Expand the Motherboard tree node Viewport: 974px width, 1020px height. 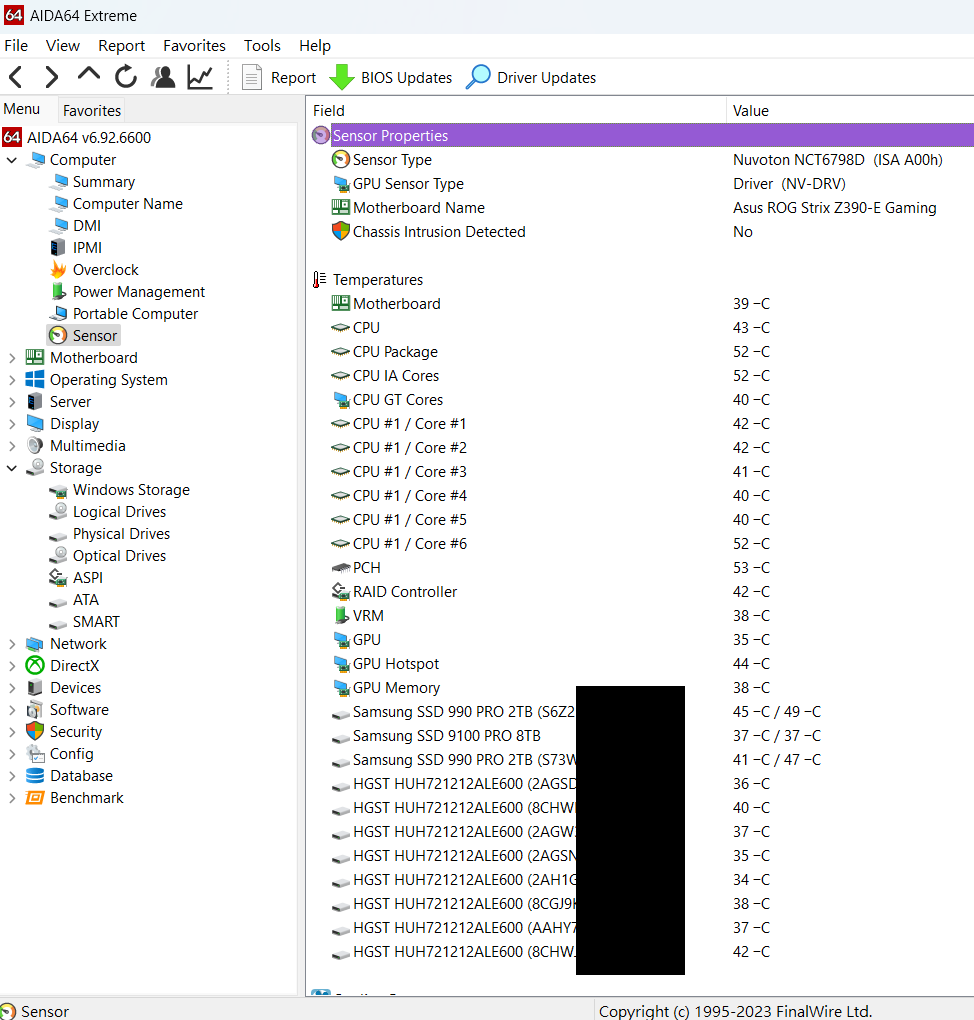12,358
